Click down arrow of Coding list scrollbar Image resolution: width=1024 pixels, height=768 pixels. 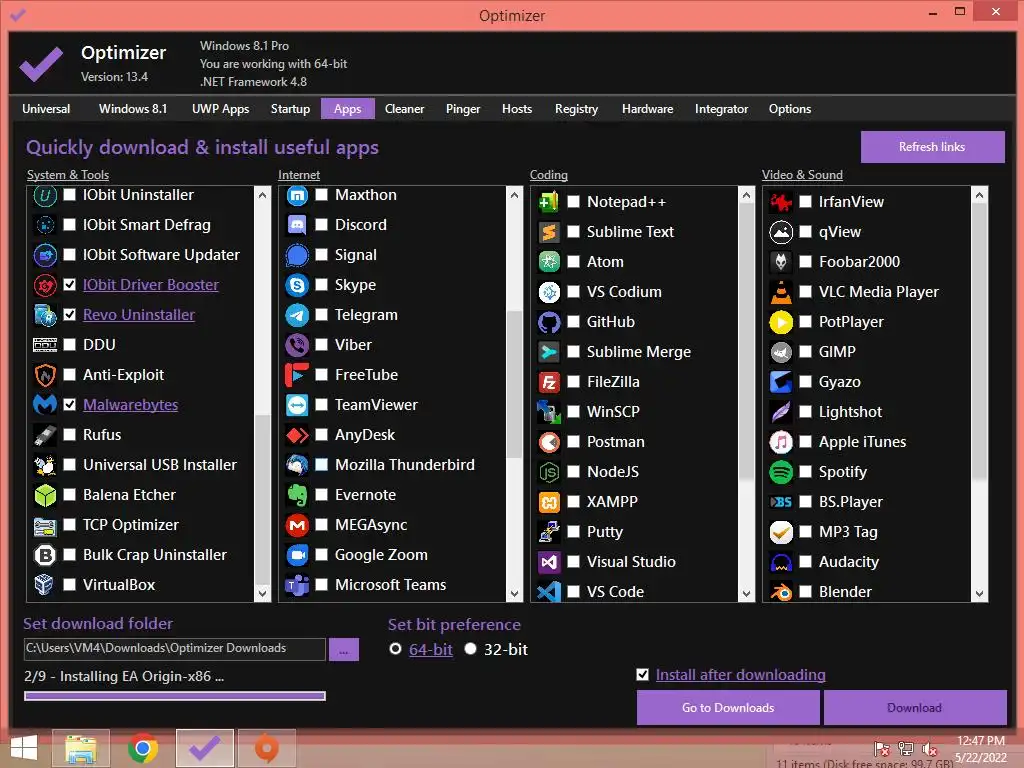746,593
